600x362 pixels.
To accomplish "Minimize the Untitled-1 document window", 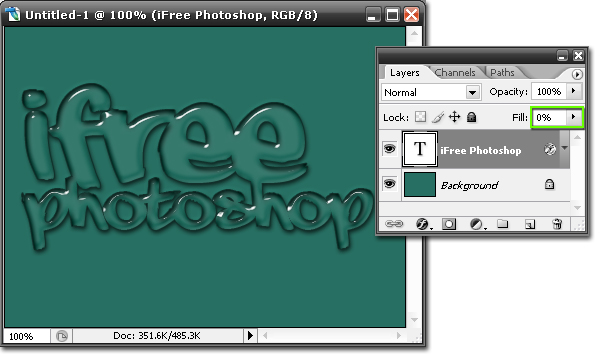I will [x=373, y=15].
